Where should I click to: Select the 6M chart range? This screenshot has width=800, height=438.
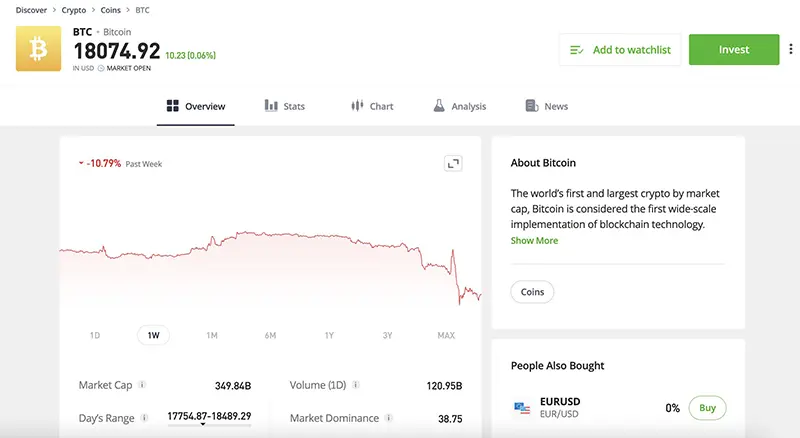pos(270,335)
